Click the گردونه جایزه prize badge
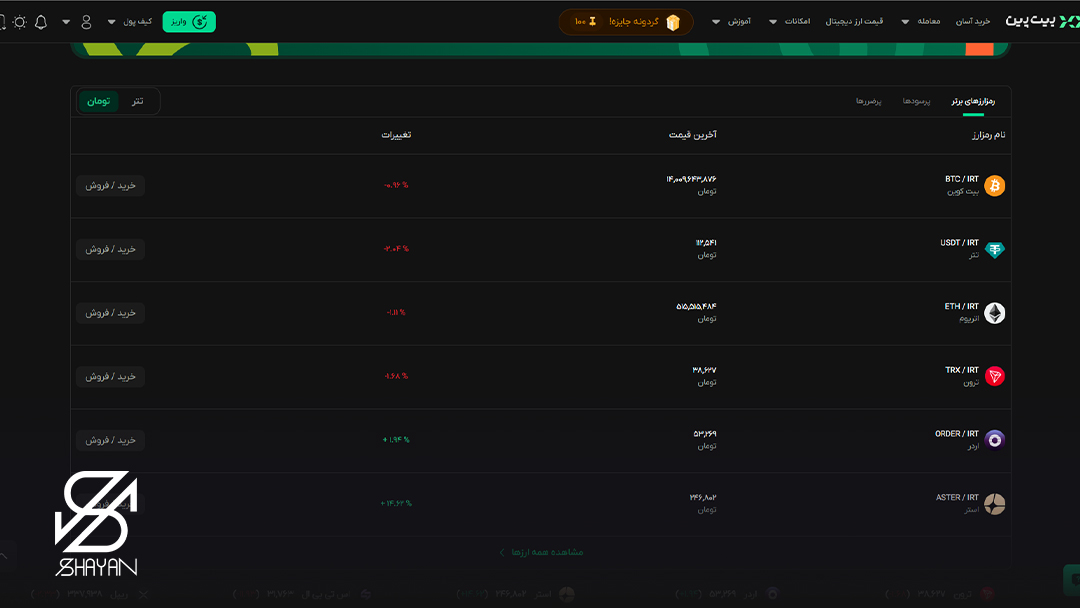 coord(625,20)
